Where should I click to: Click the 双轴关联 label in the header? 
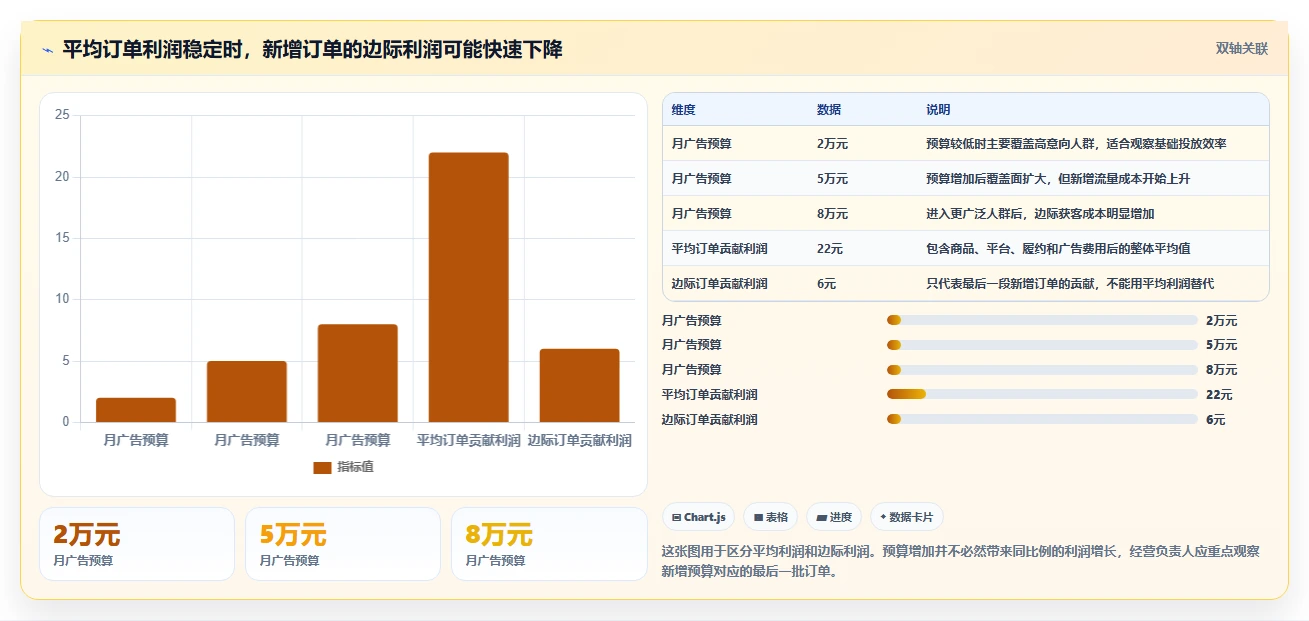(1242, 49)
